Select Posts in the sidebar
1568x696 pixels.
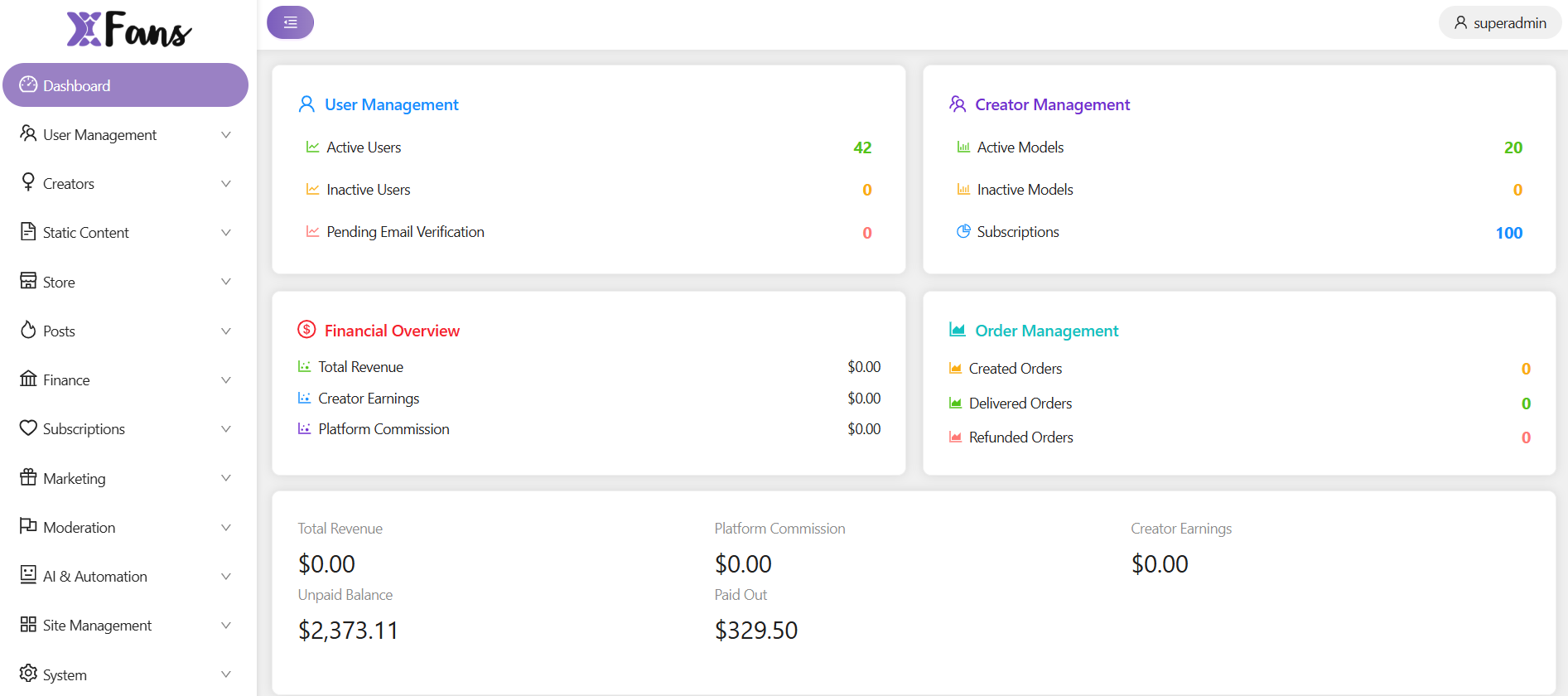[125, 331]
